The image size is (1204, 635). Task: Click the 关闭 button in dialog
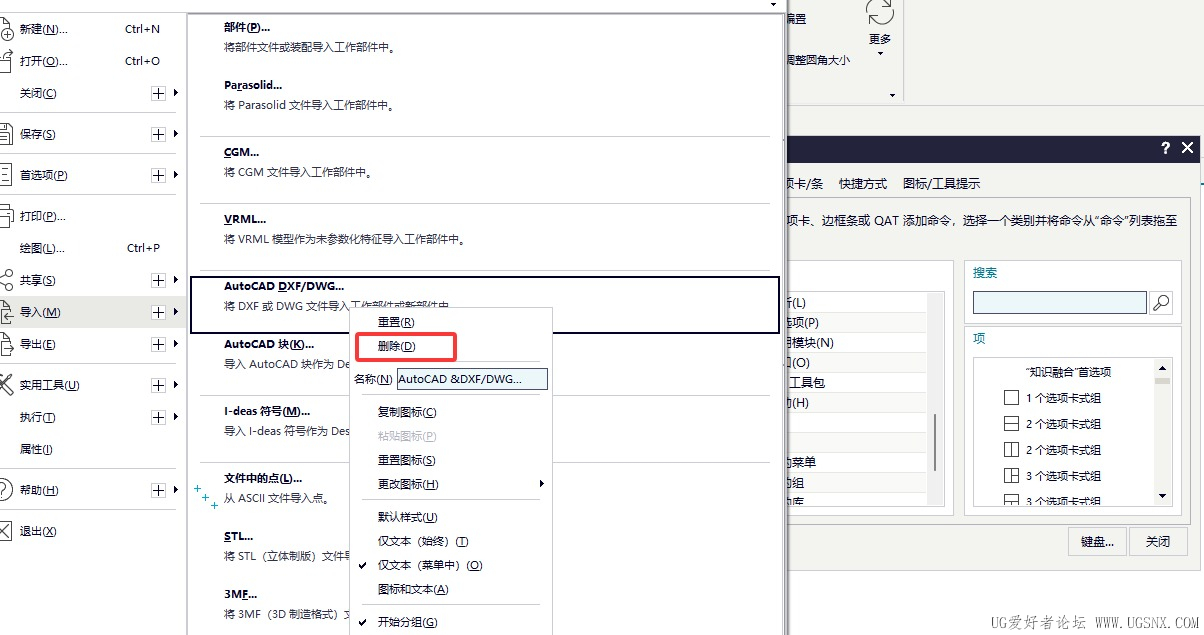[1158, 541]
